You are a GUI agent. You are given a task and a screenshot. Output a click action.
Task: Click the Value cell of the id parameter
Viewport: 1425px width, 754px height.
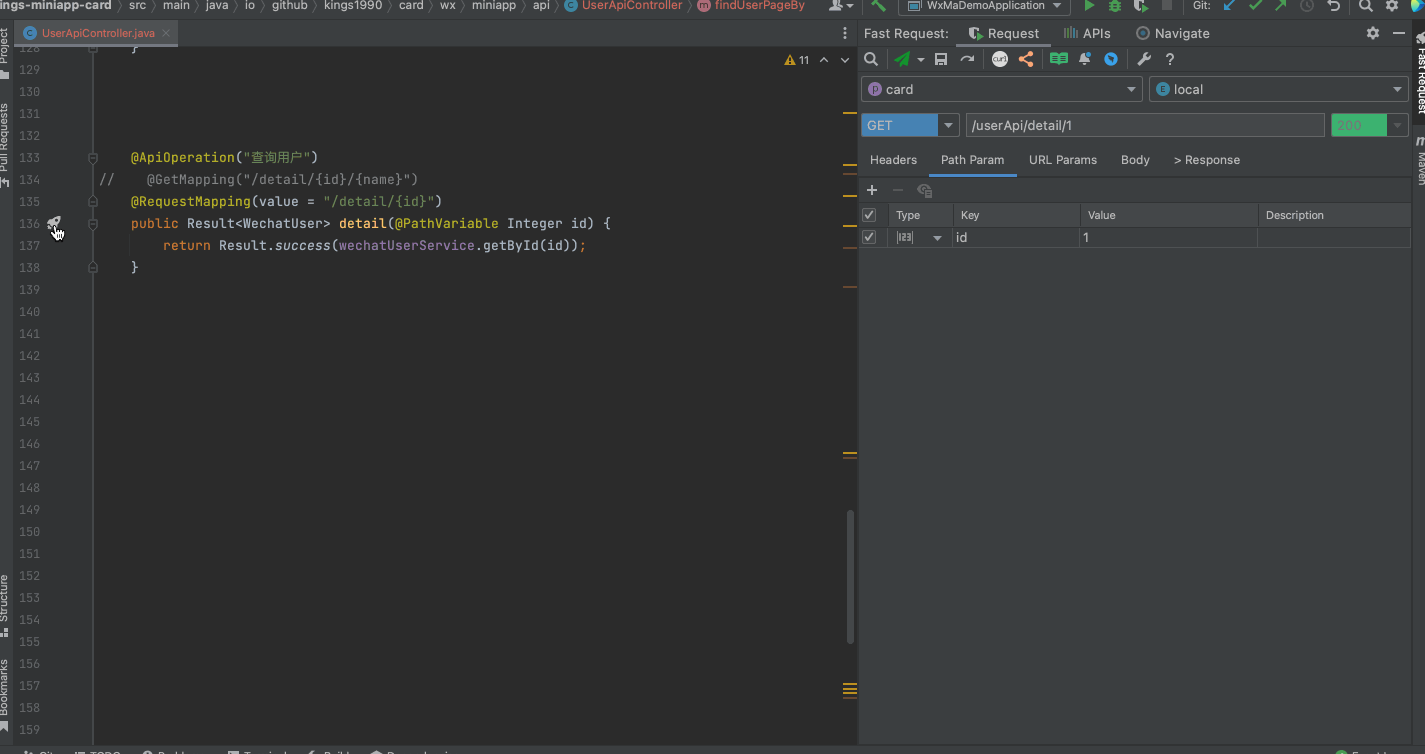1168,238
